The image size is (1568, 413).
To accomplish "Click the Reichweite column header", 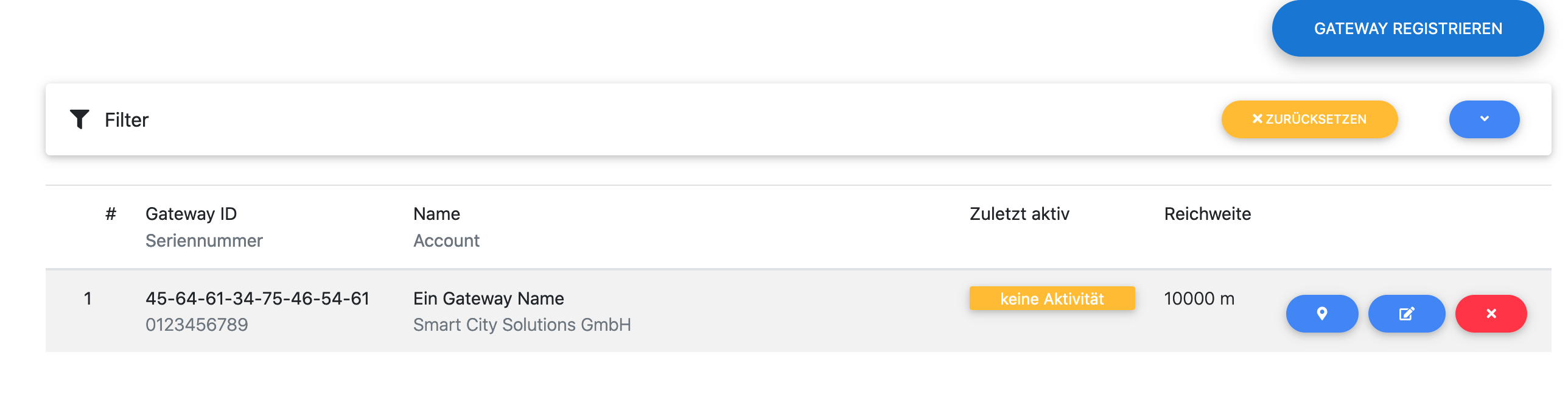I will click(1207, 214).
